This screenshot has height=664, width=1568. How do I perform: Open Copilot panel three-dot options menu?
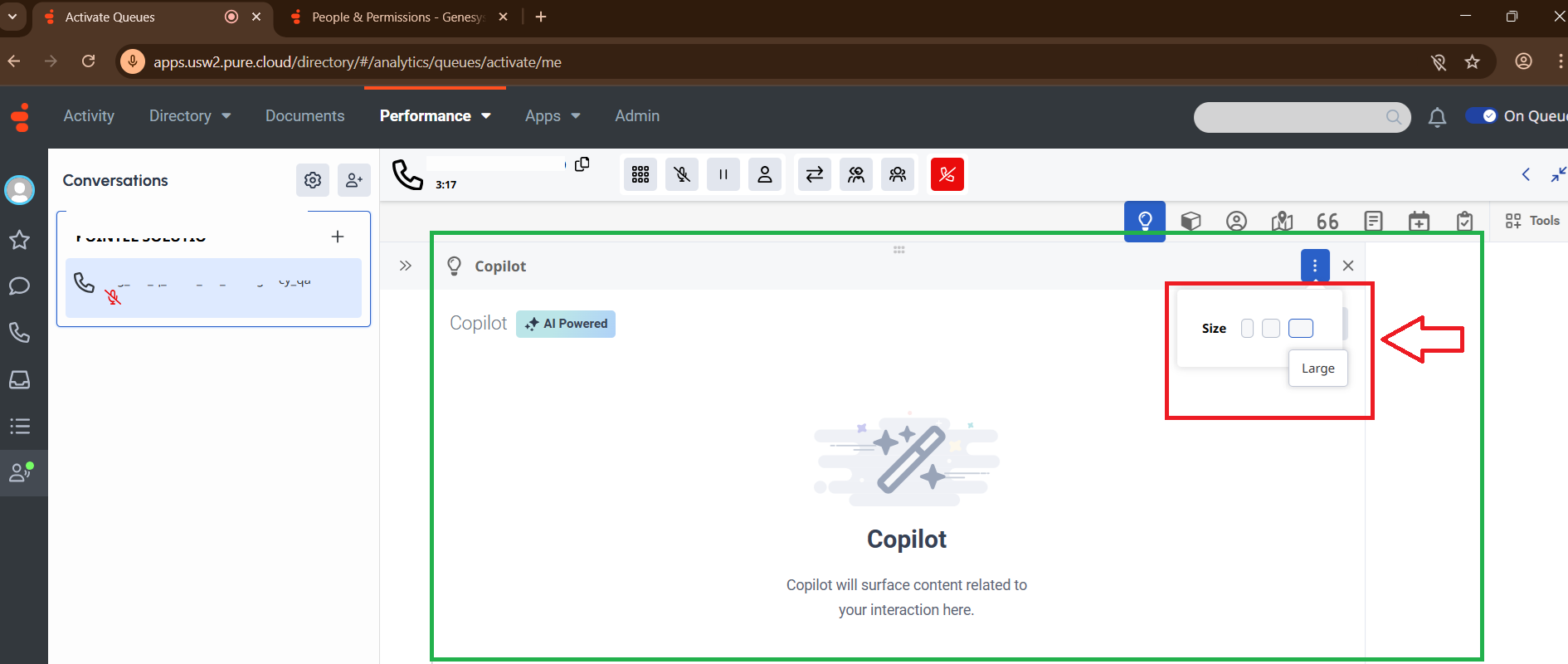pyautogui.click(x=1315, y=266)
